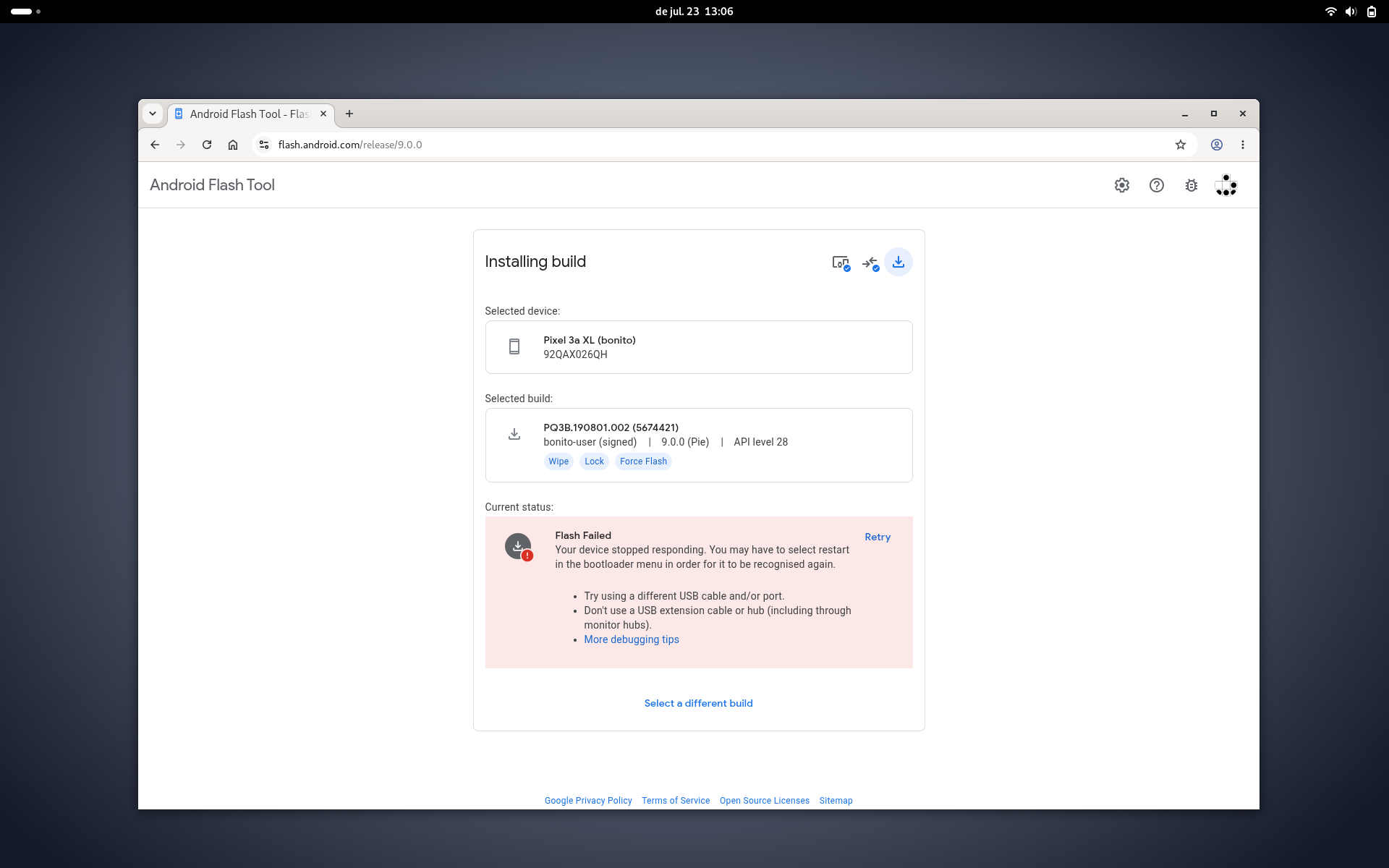Open the Chrome profile menu
1389x868 pixels.
1217,145
